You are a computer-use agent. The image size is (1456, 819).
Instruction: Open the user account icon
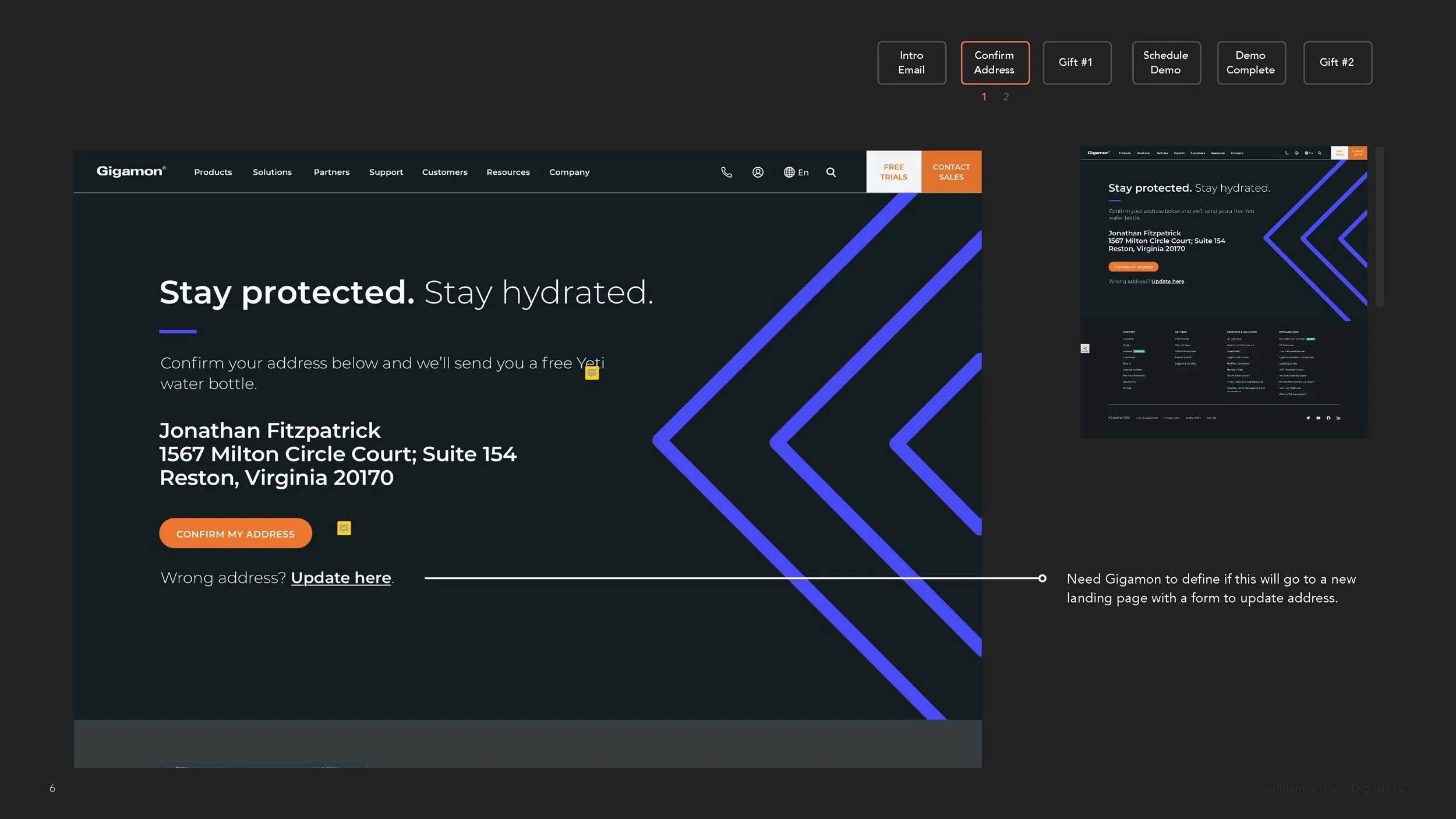tap(758, 172)
